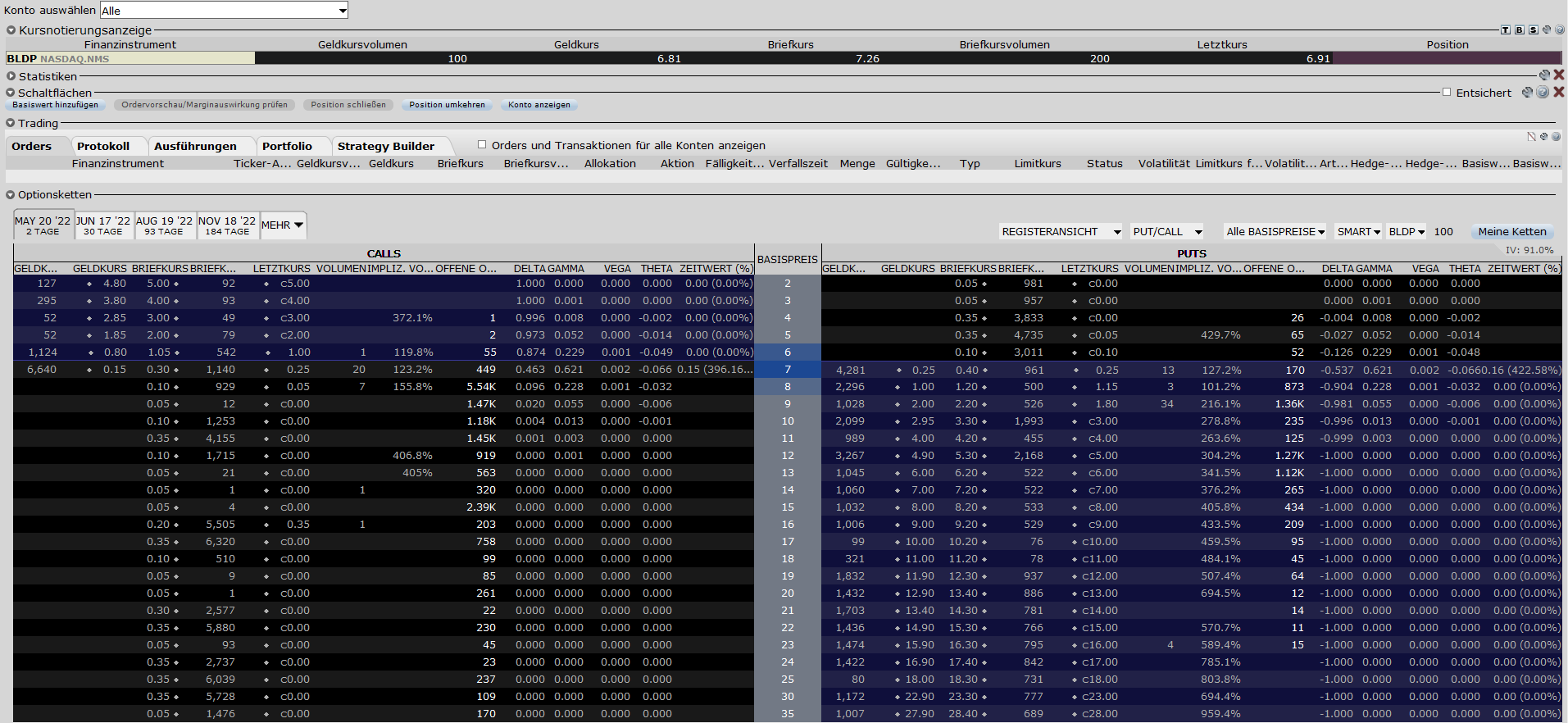Click the Position umkehren button
1568x723 pixels.
coord(448,105)
